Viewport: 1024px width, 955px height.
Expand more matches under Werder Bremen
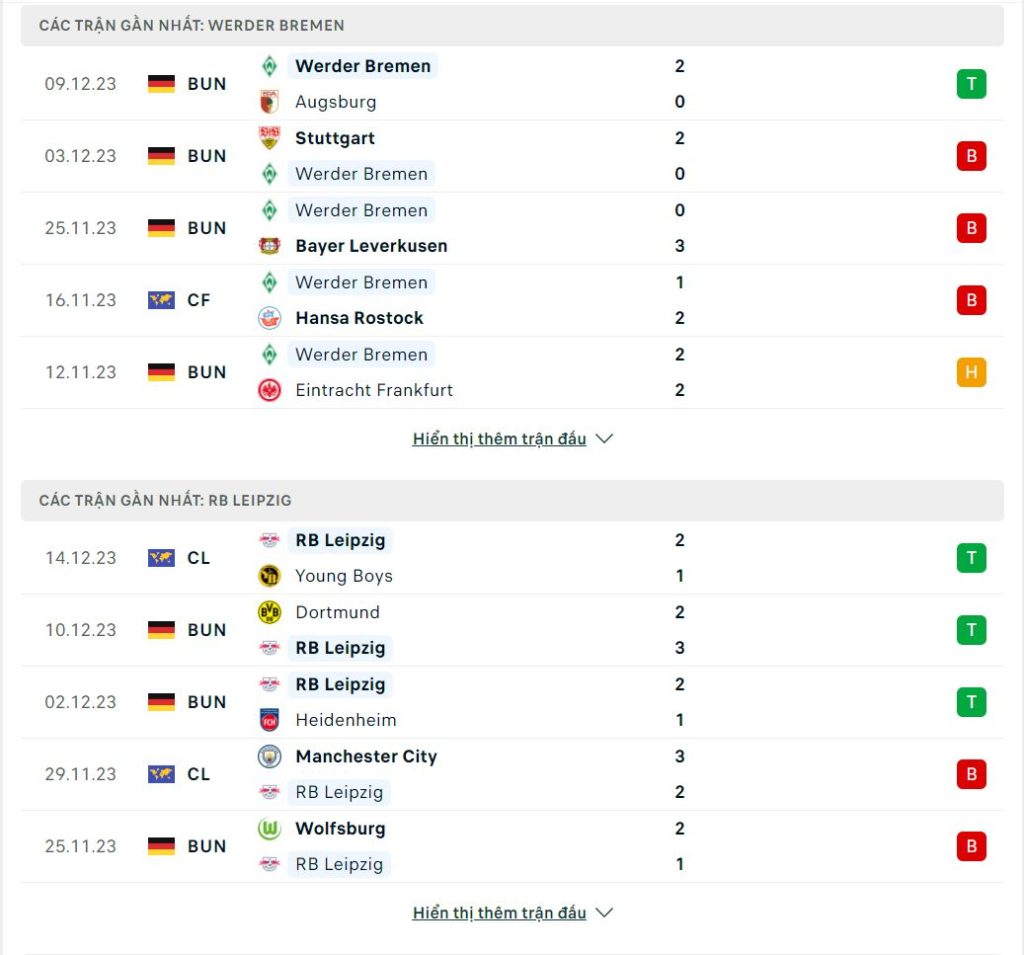click(512, 439)
